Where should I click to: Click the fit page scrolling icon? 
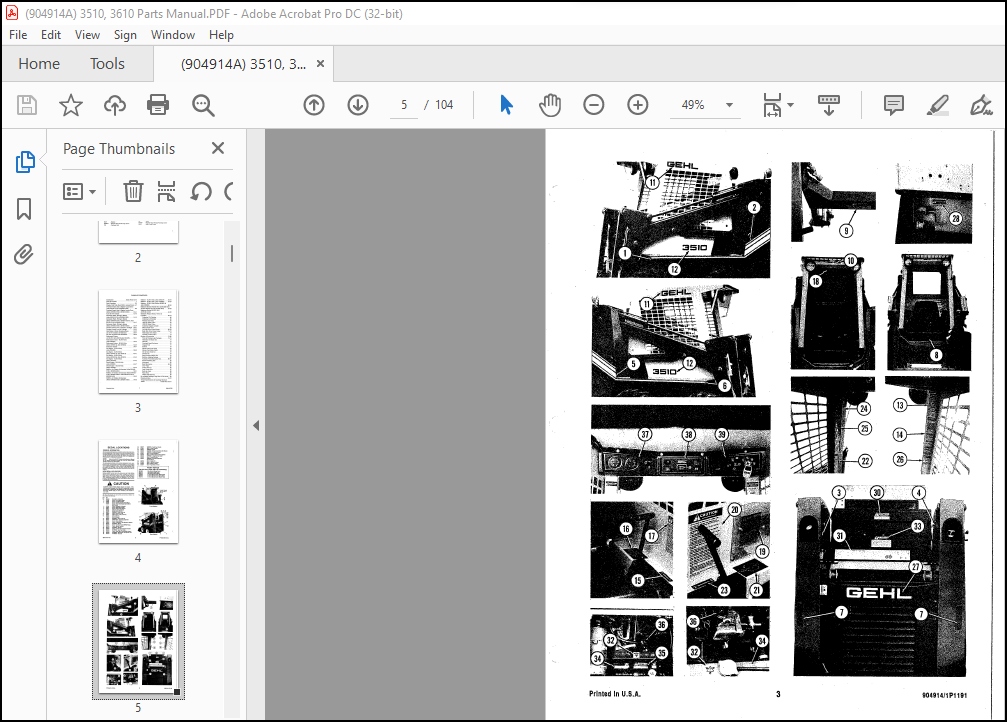click(x=772, y=105)
